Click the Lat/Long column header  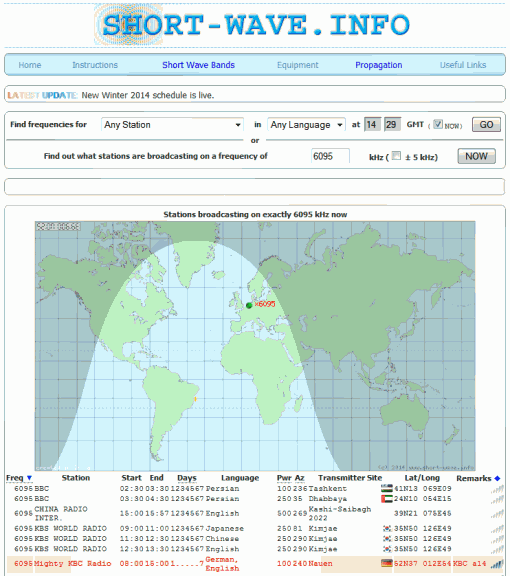(x=422, y=478)
